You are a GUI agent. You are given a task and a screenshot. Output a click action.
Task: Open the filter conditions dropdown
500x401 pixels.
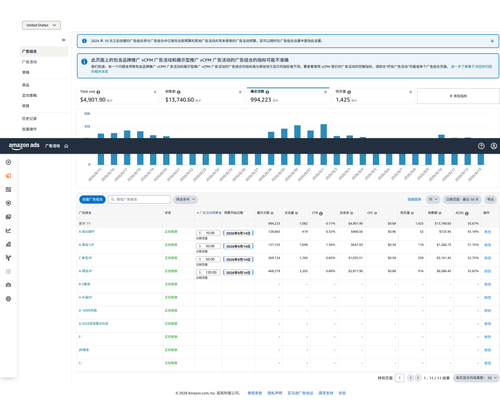pos(185,199)
